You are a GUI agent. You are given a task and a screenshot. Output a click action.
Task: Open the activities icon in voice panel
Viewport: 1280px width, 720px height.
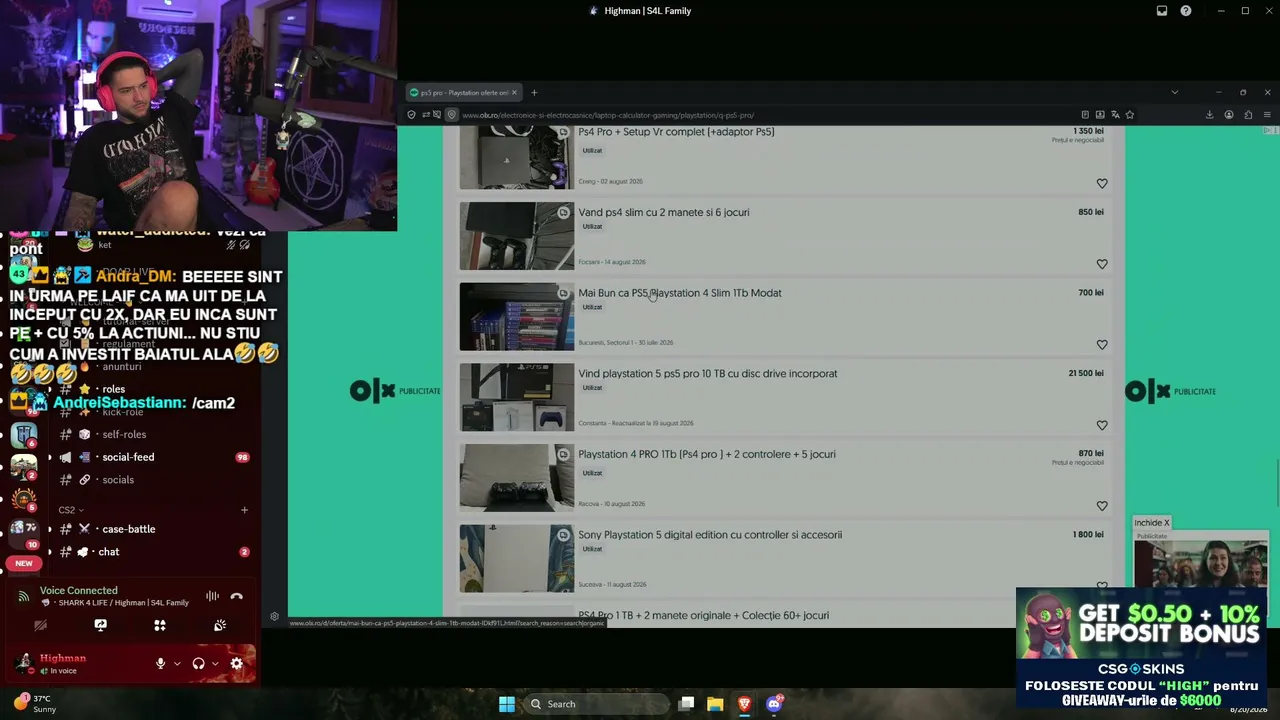coord(160,625)
